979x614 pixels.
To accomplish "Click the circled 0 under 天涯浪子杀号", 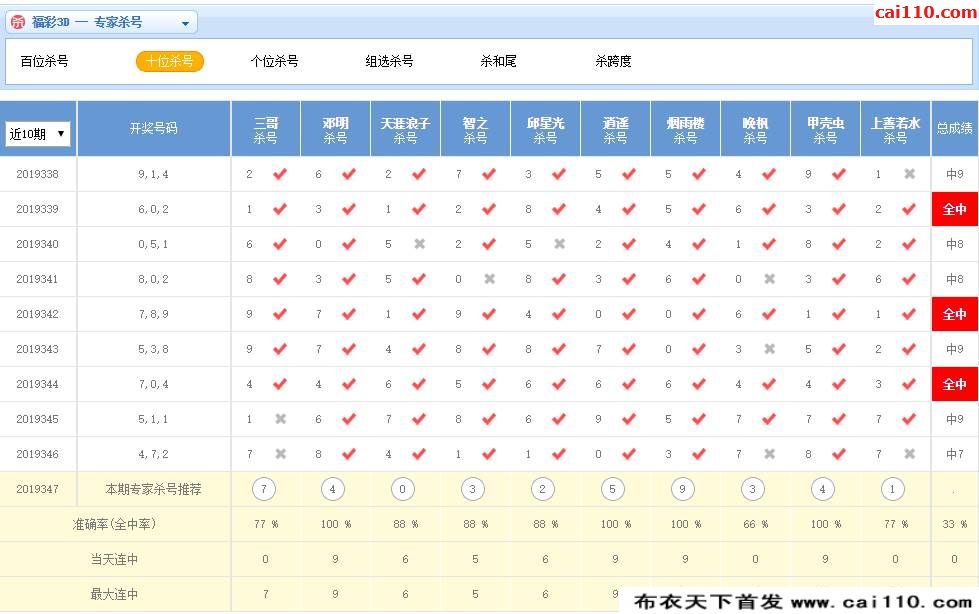I will pos(403,489).
